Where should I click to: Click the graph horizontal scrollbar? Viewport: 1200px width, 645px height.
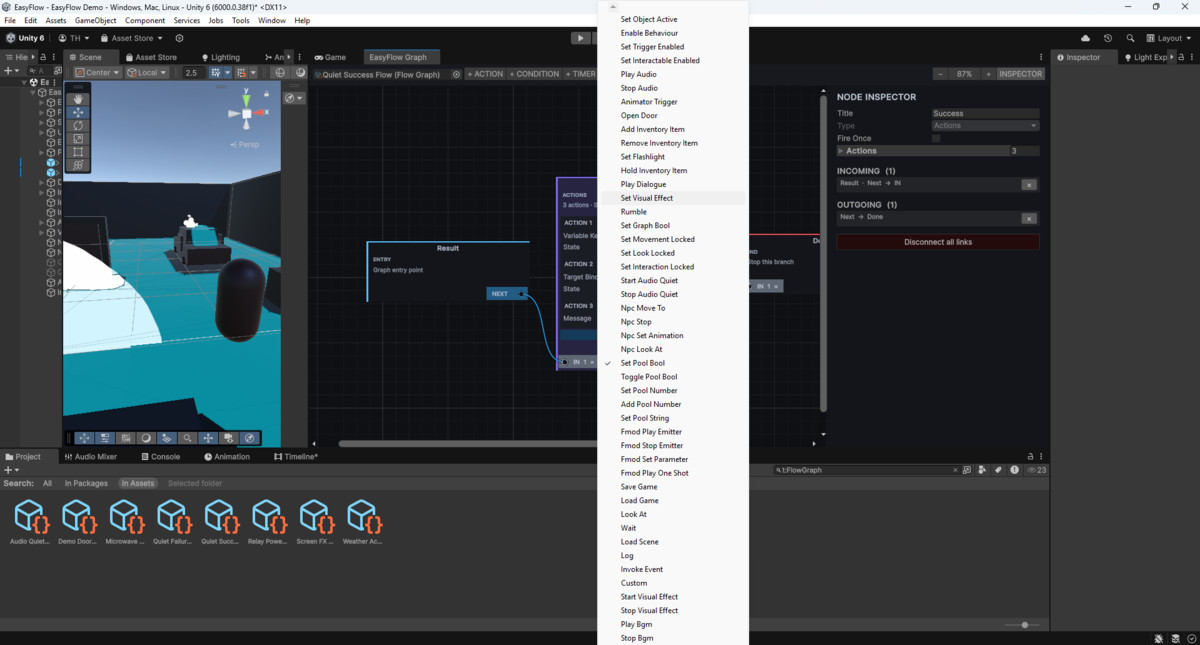tap(468, 444)
